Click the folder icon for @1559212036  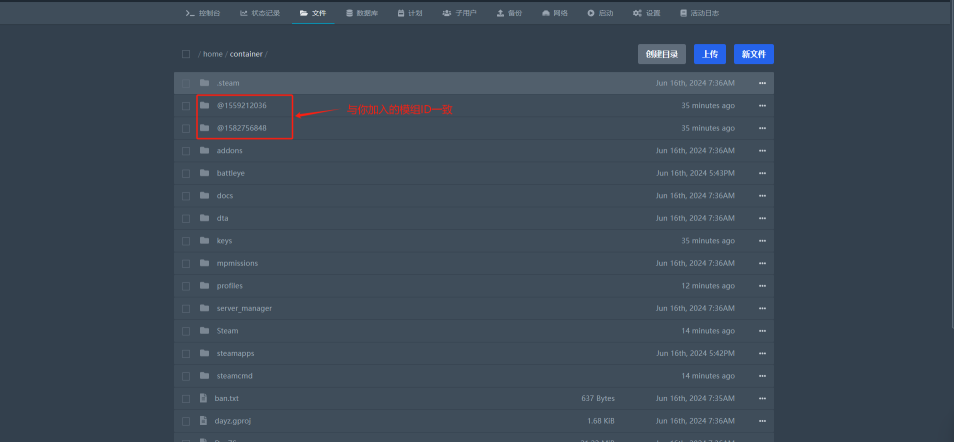(204, 105)
